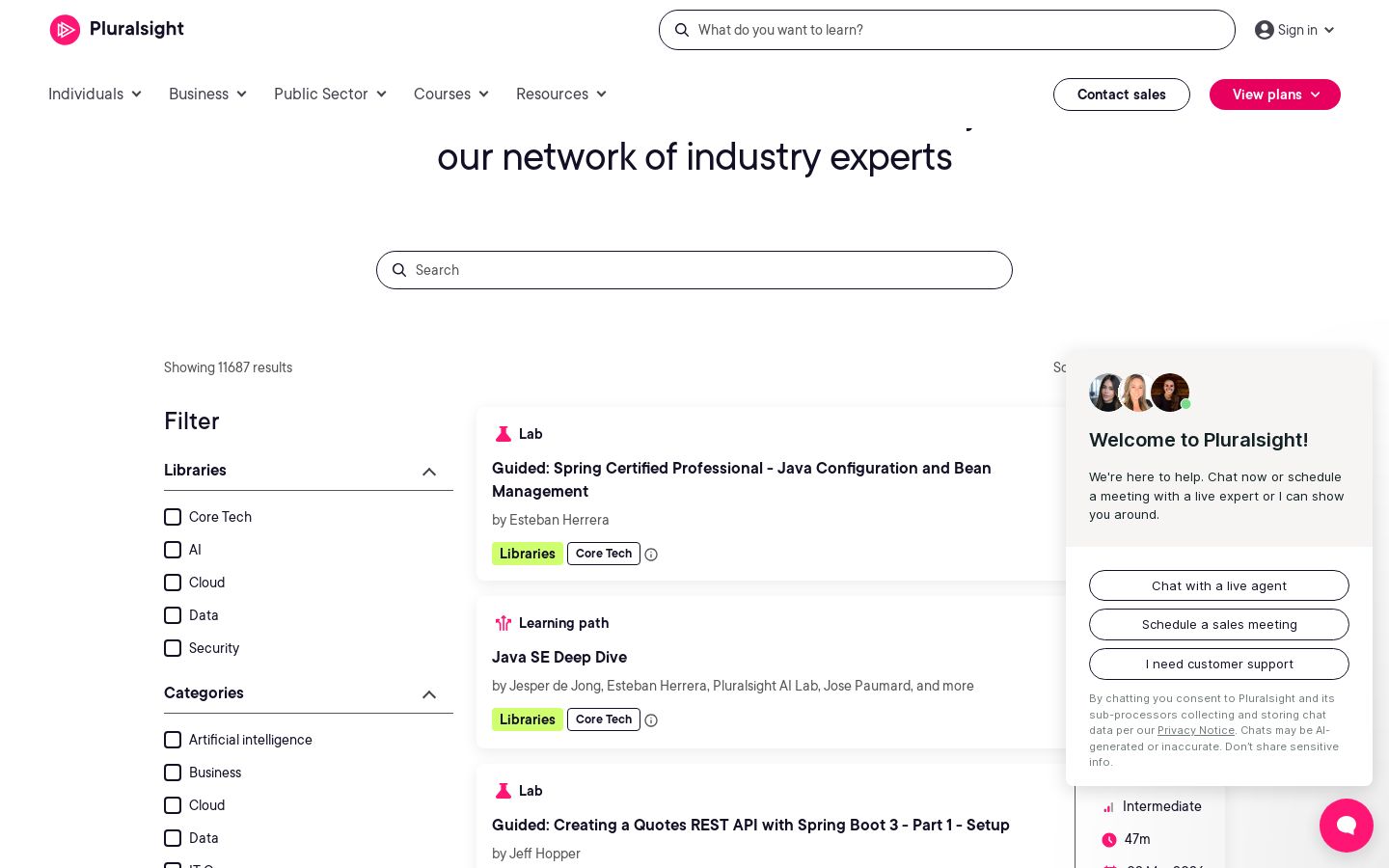
Task: Click info icon on the Java SE Deep Dive card
Action: coord(651,720)
